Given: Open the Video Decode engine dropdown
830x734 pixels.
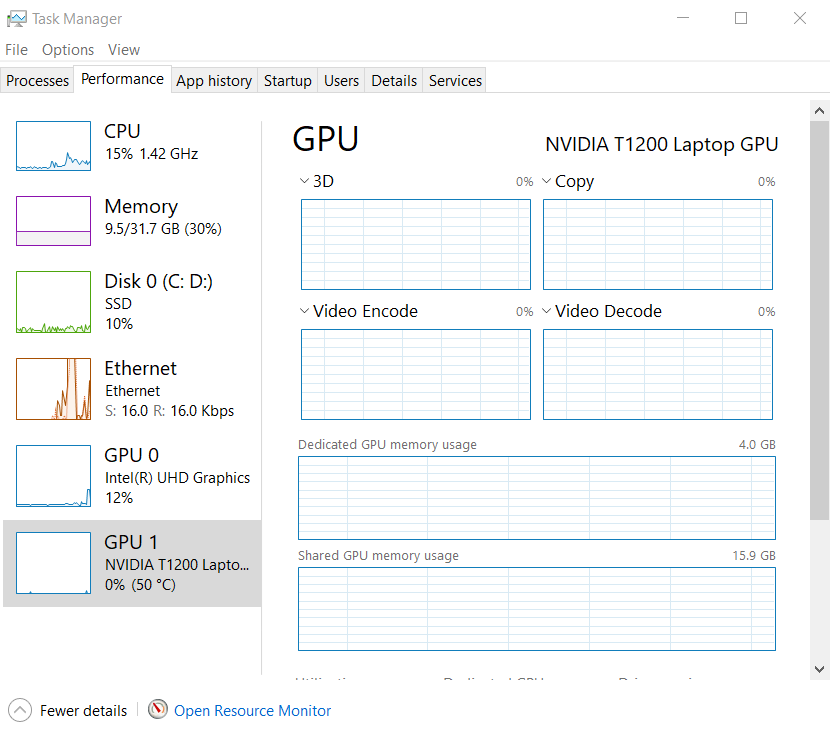Looking at the screenshot, I should pyautogui.click(x=547, y=311).
